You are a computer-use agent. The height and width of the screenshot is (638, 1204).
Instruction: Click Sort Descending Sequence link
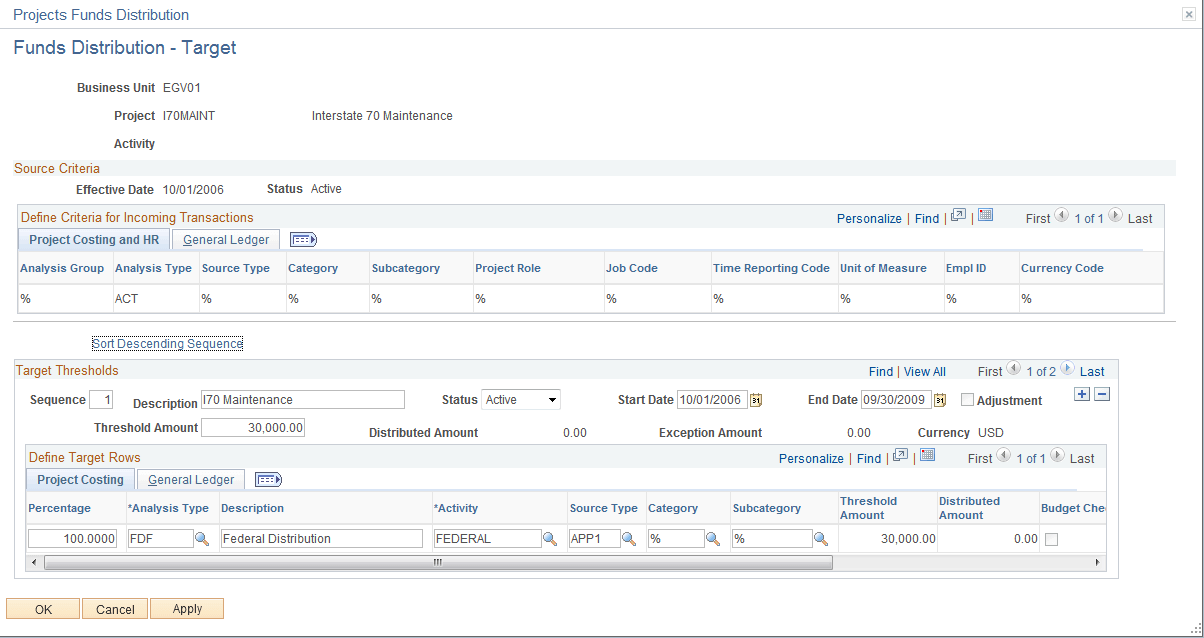167,344
